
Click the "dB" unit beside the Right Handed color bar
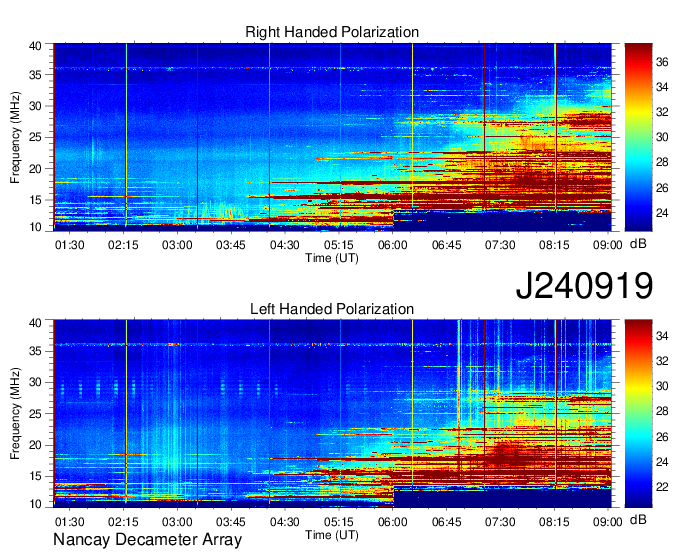638,244
